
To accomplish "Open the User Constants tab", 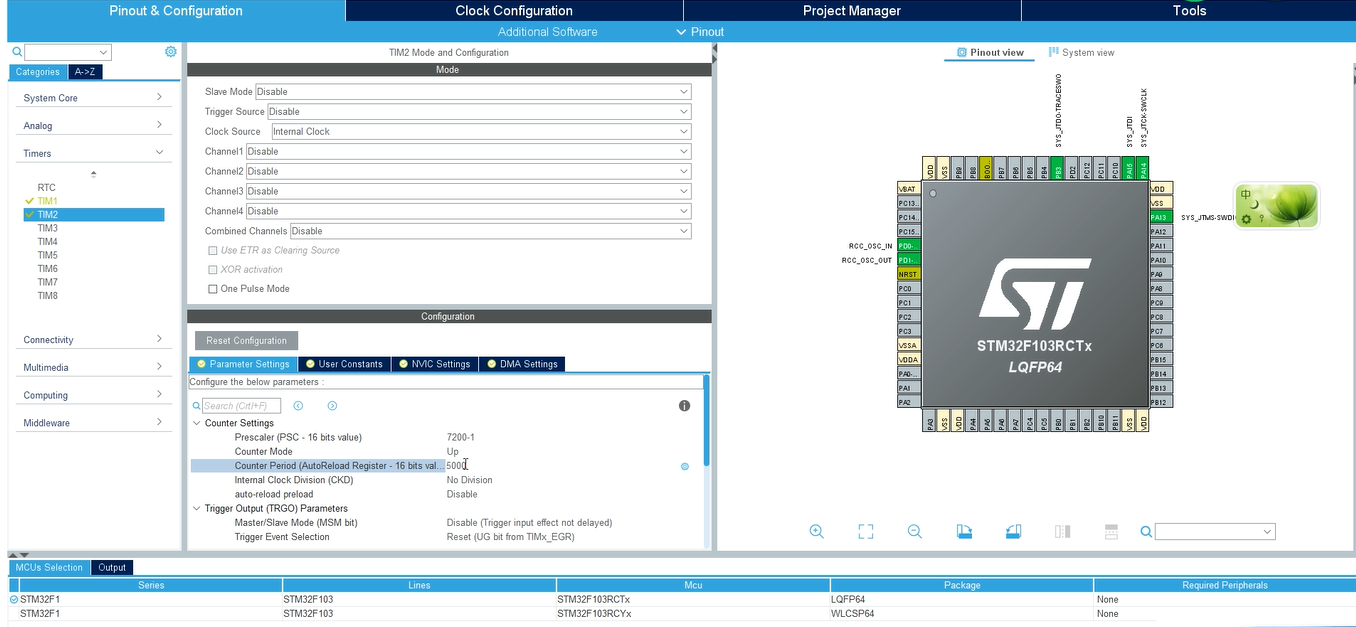I will pos(344,364).
